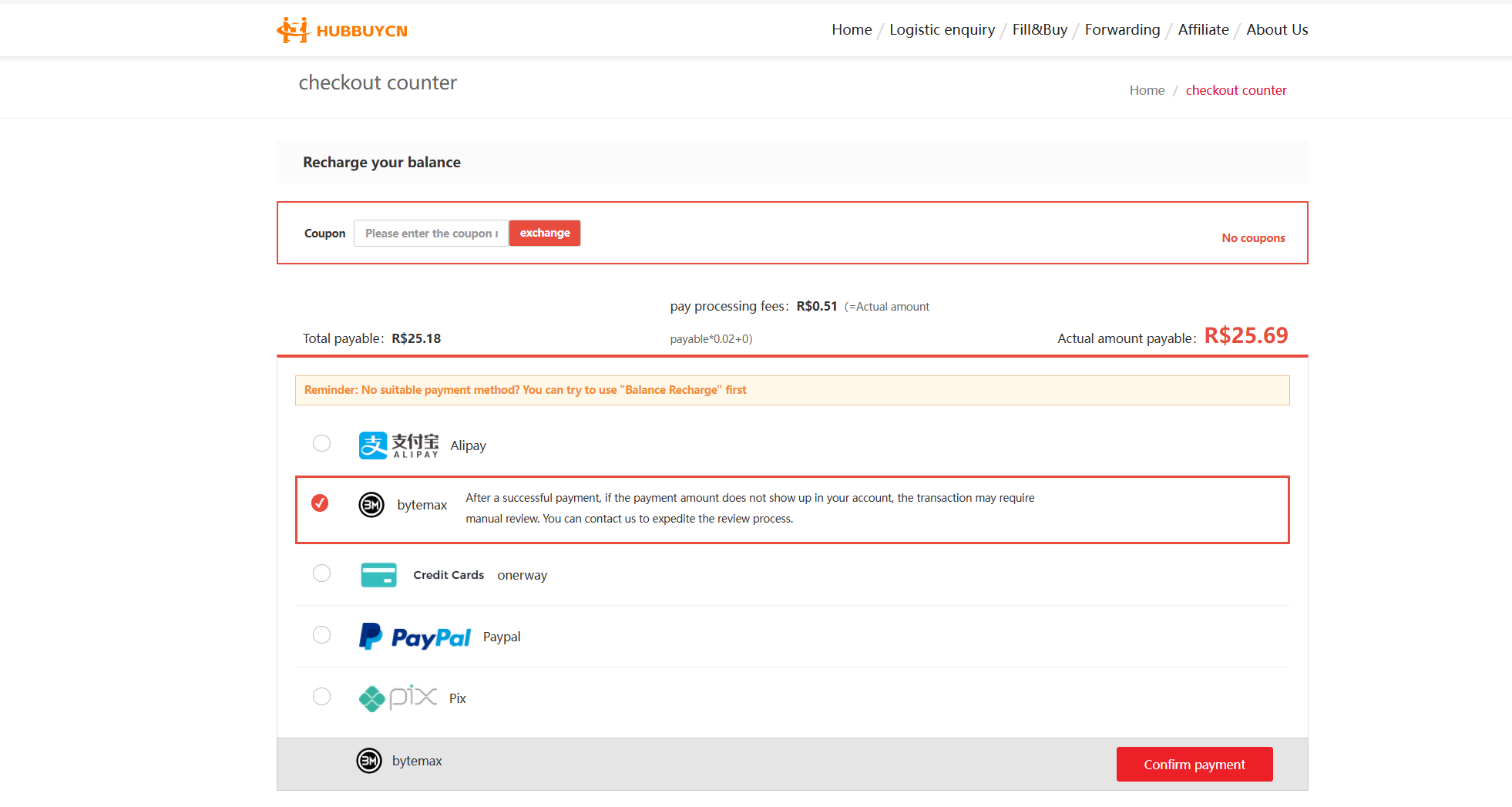This screenshot has height=807, width=1512.
Task: Click the Home breadcrumb link
Action: click(x=1147, y=90)
